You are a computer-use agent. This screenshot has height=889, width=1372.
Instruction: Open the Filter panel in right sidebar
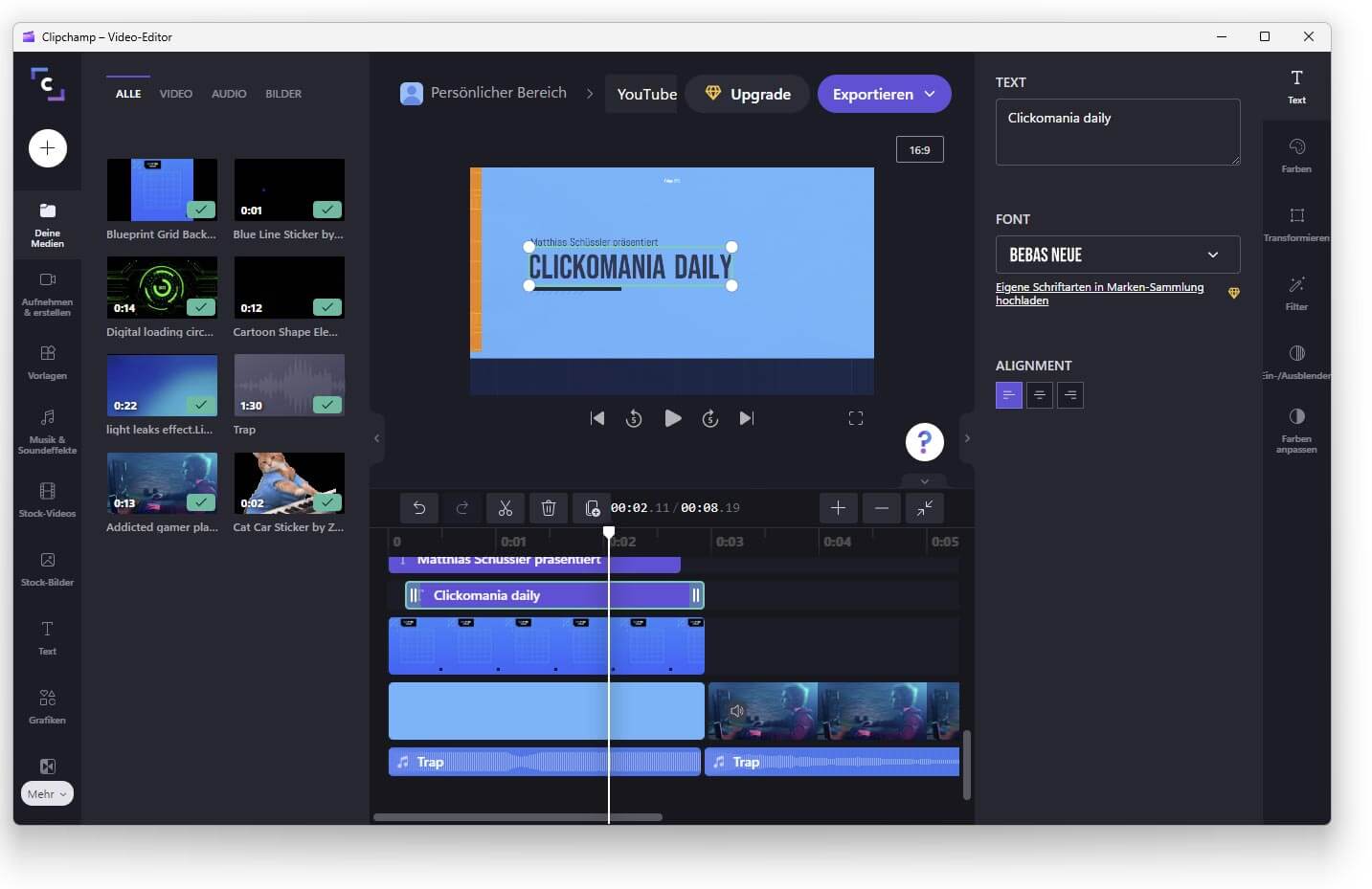point(1296,293)
